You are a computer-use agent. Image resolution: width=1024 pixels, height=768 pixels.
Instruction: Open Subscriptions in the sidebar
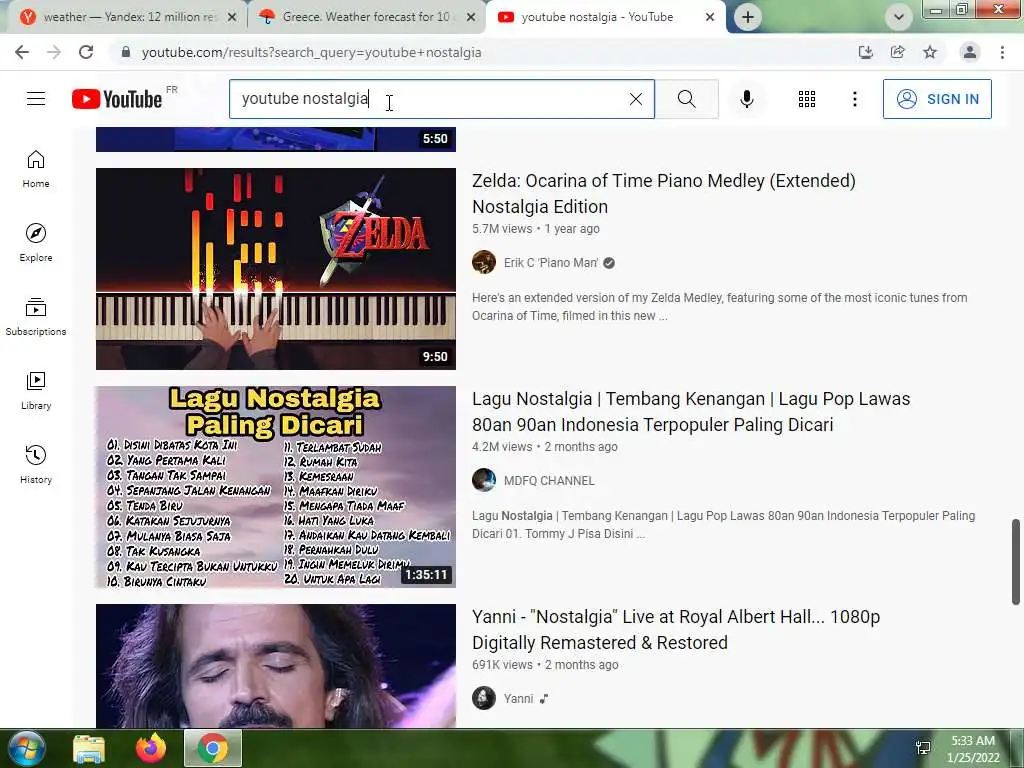36,317
